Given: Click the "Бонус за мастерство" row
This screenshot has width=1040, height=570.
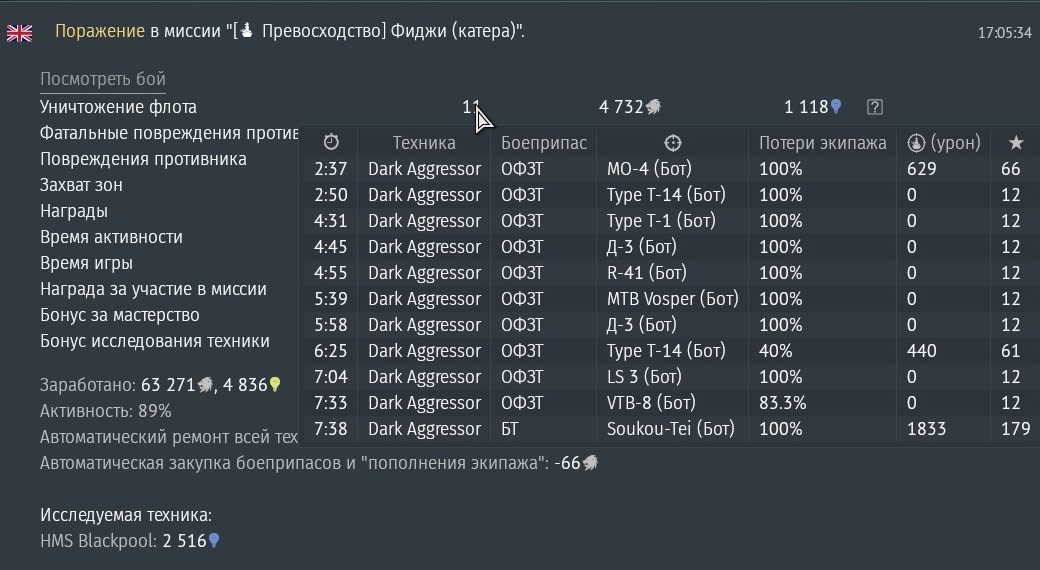Looking at the screenshot, I should coord(120,315).
